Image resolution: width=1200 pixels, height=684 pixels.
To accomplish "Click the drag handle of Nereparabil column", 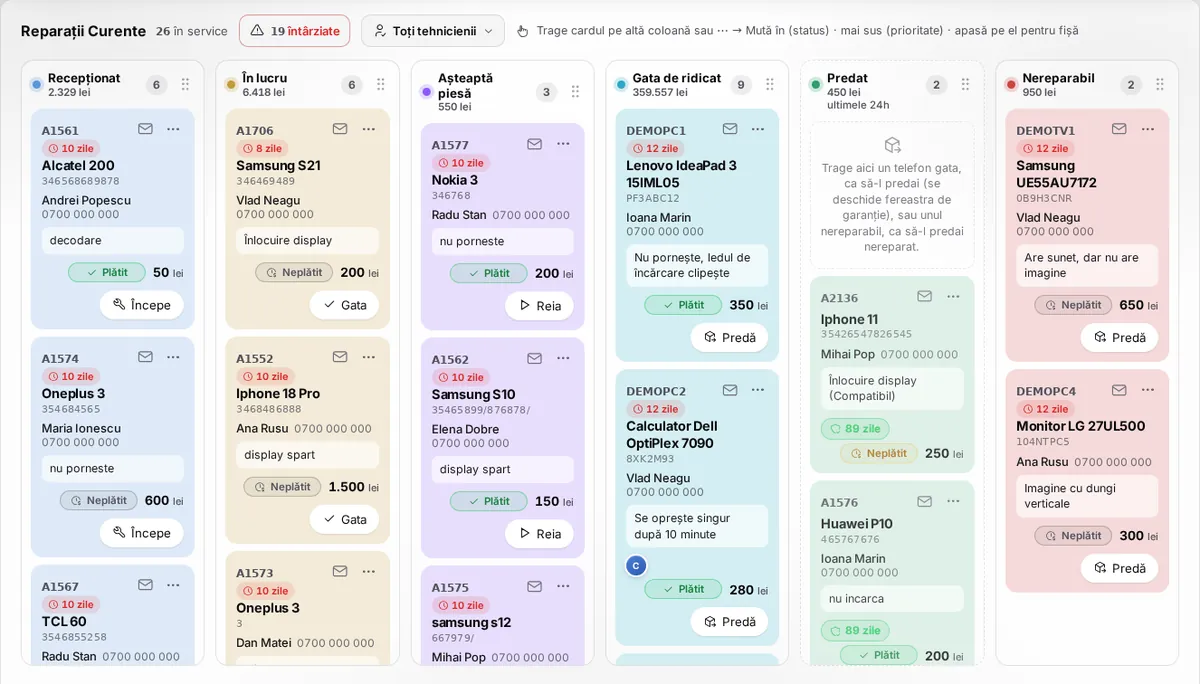I will tap(1160, 85).
